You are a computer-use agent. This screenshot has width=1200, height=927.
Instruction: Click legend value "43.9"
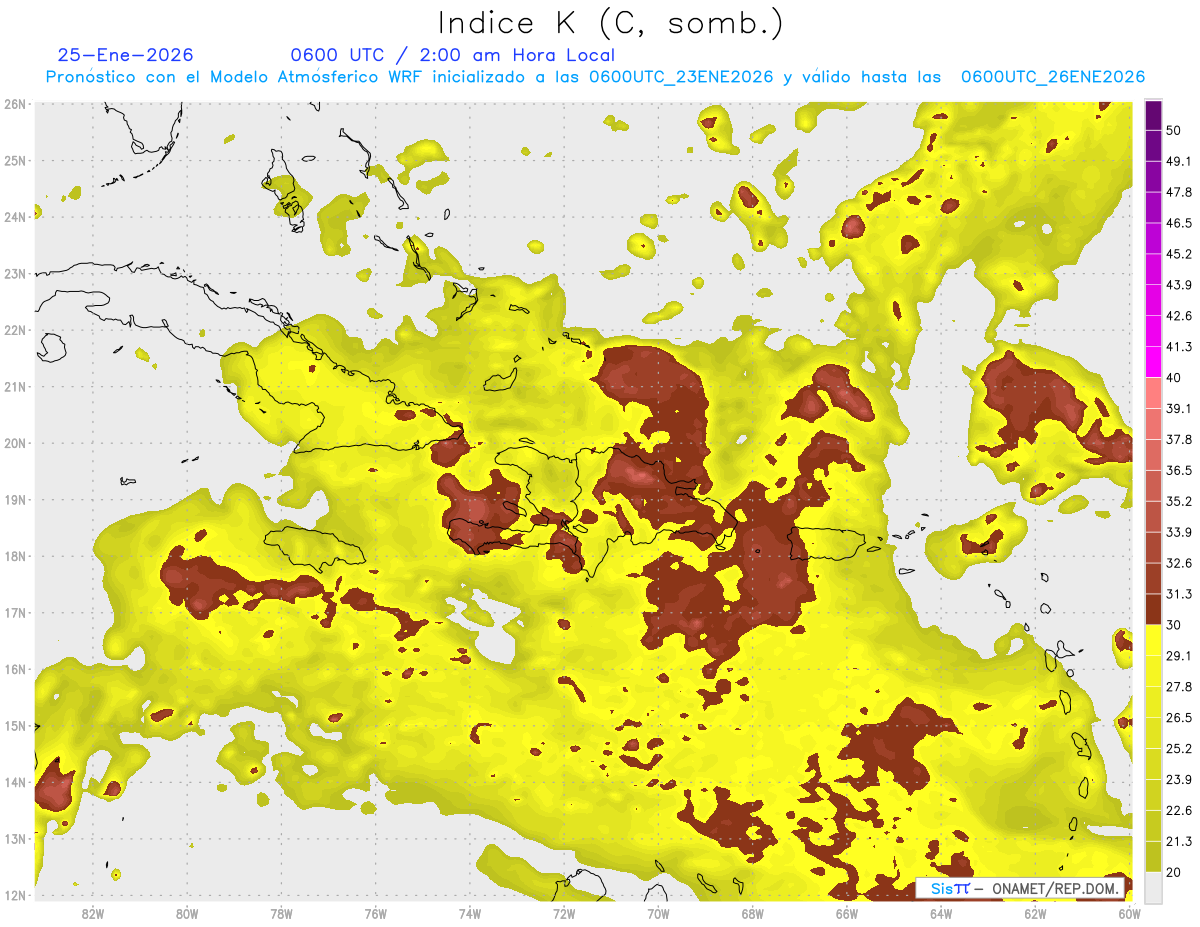click(x=1179, y=285)
